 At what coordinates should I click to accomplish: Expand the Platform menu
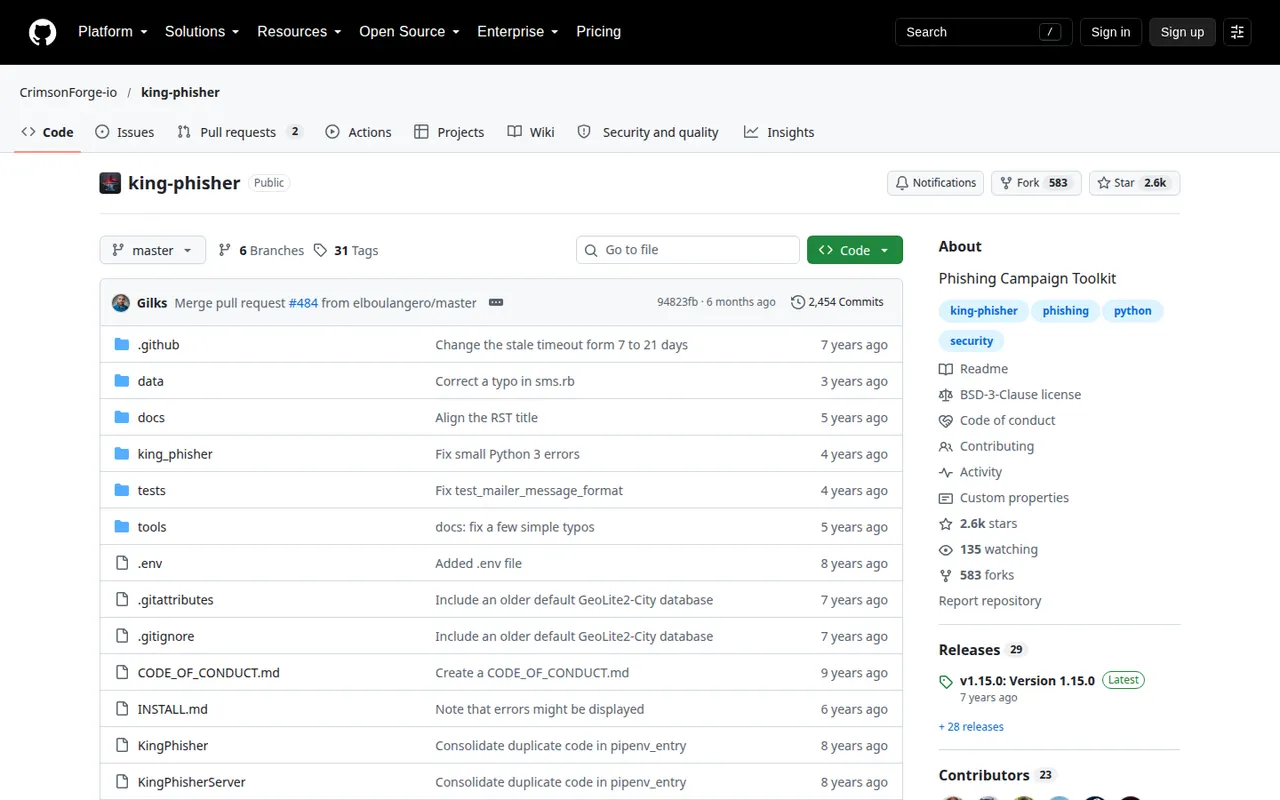coord(113,32)
